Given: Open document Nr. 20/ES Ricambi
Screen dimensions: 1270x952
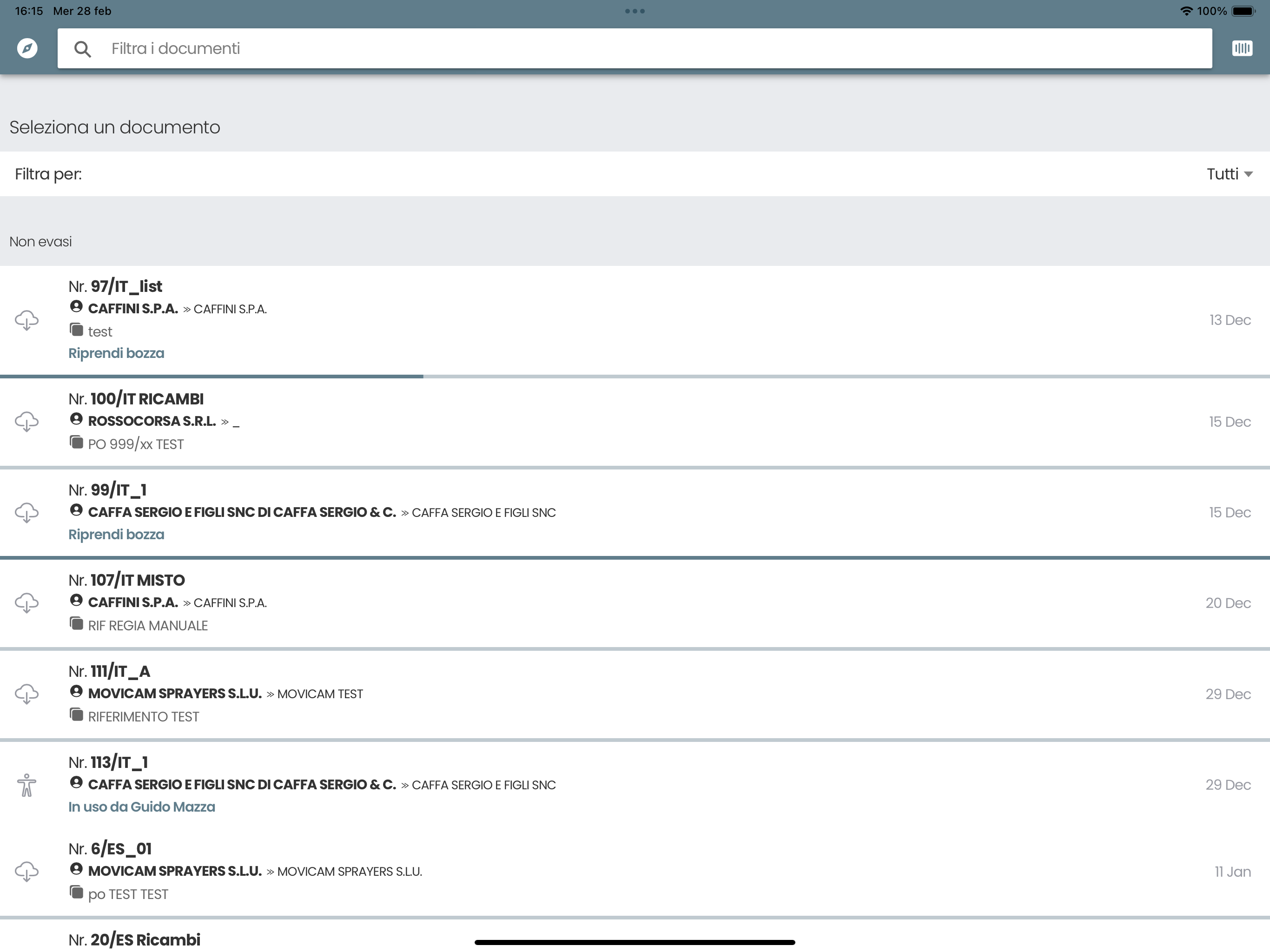Looking at the screenshot, I should pos(635,936).
